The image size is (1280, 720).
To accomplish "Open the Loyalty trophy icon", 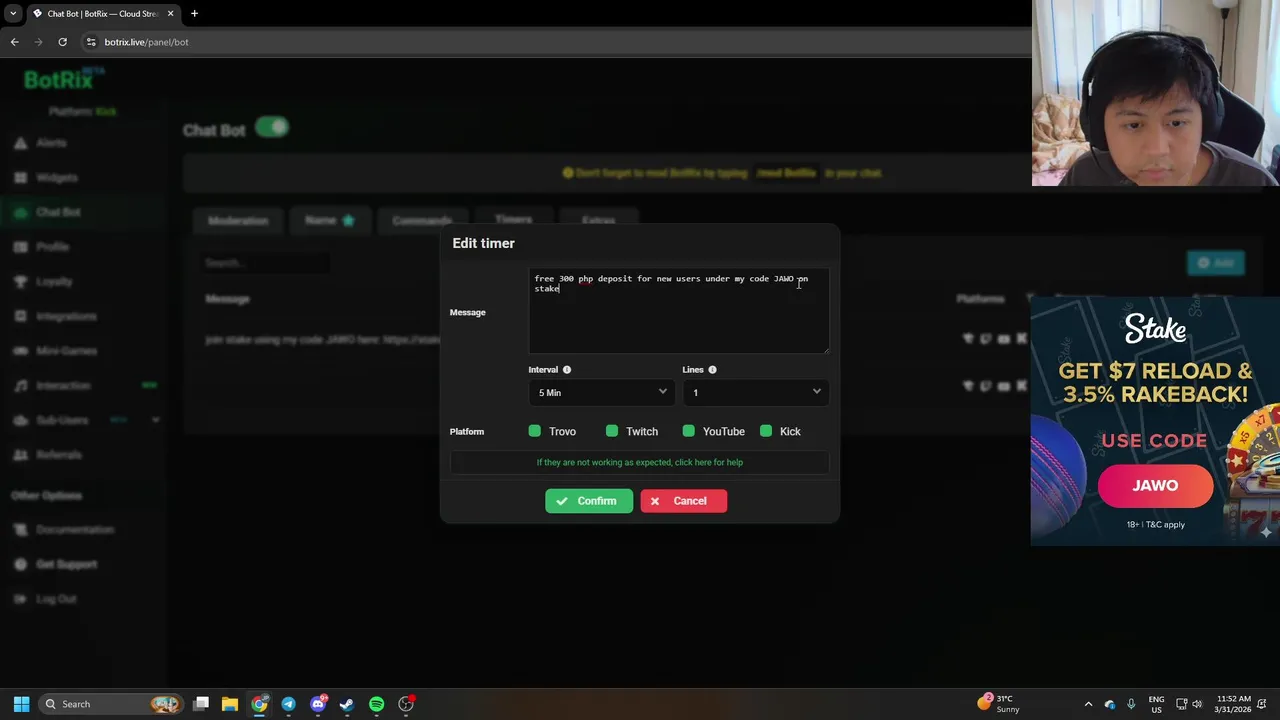I will point(20,282).
